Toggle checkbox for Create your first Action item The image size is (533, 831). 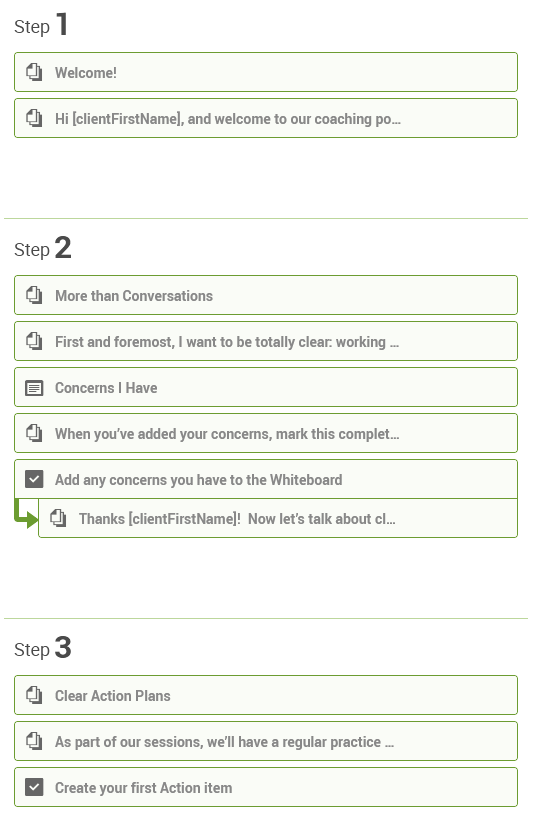pos(34,788)
